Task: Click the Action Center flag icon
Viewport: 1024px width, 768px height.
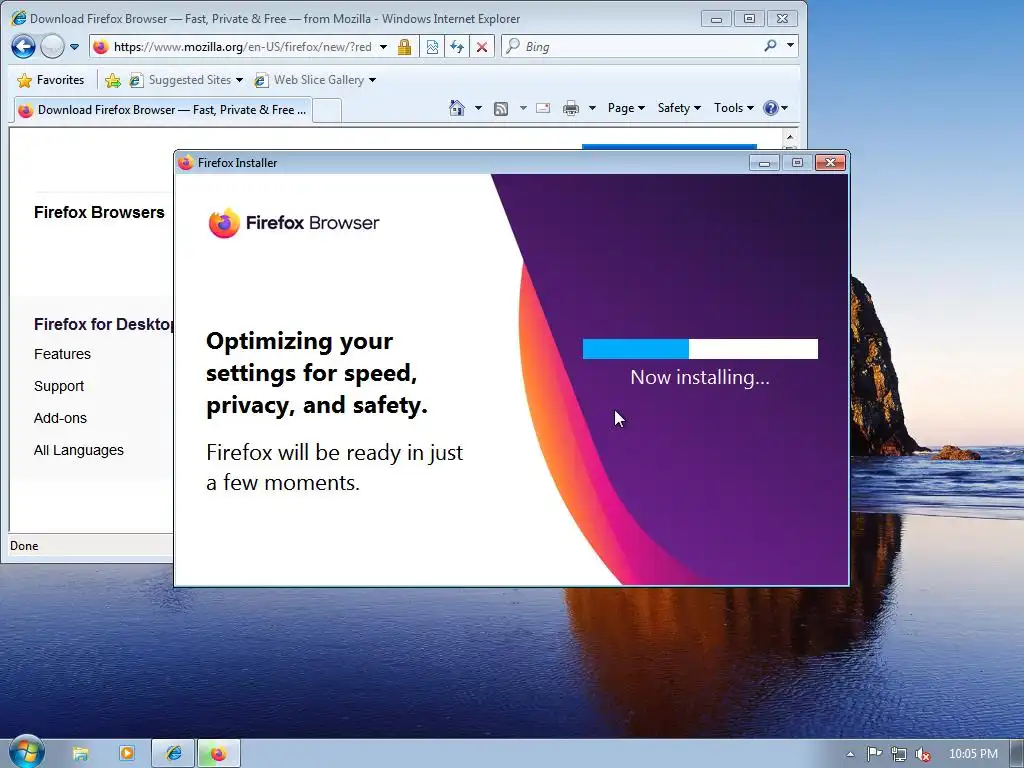Action: pyautogui.click(x=874, y=754)
